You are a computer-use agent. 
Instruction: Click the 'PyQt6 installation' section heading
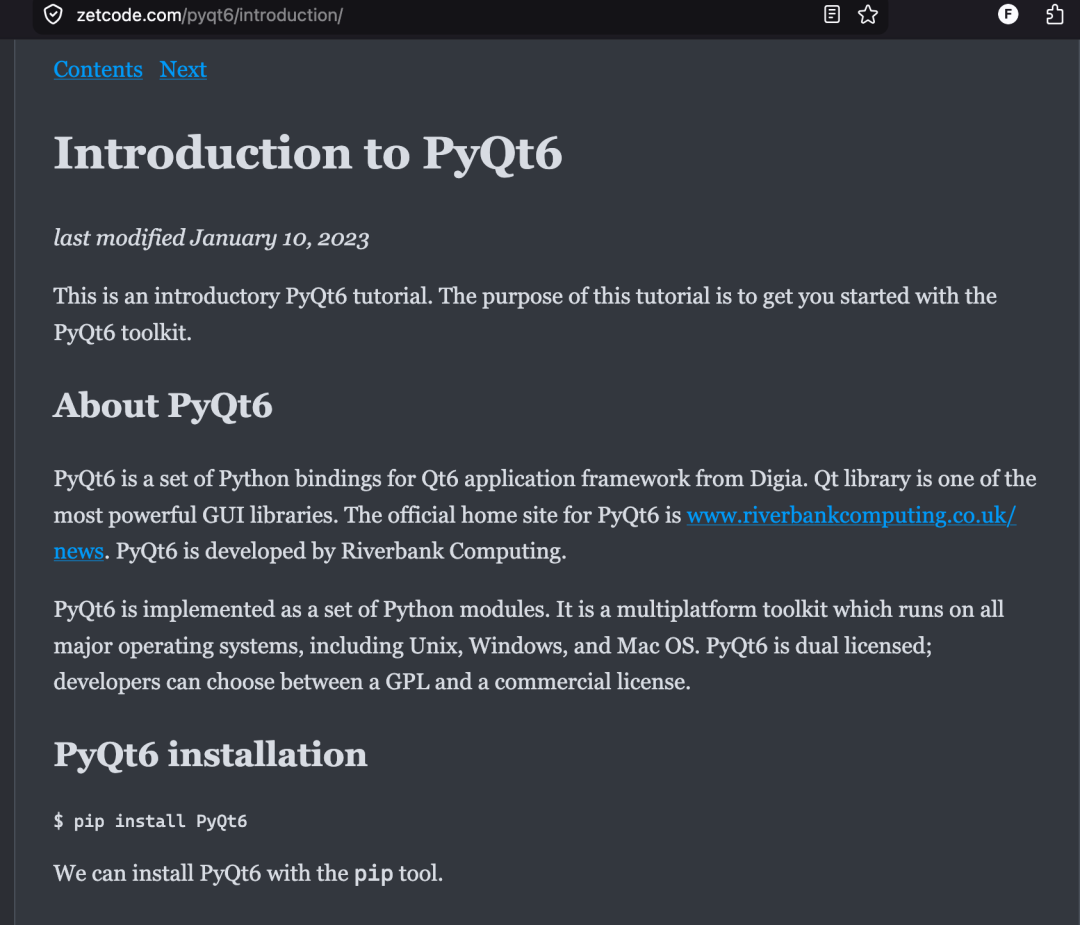210,754
